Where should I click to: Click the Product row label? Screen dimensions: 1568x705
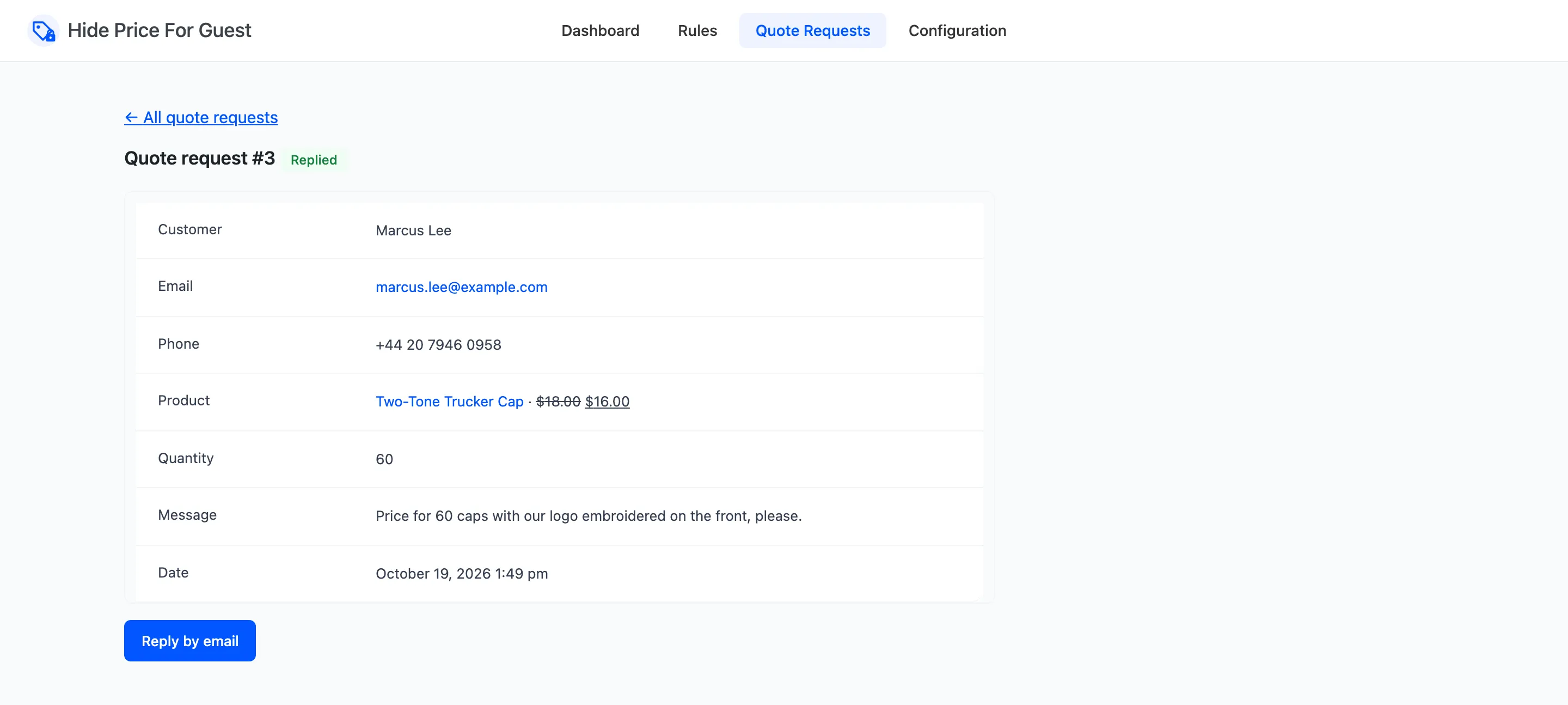point(184,400)
